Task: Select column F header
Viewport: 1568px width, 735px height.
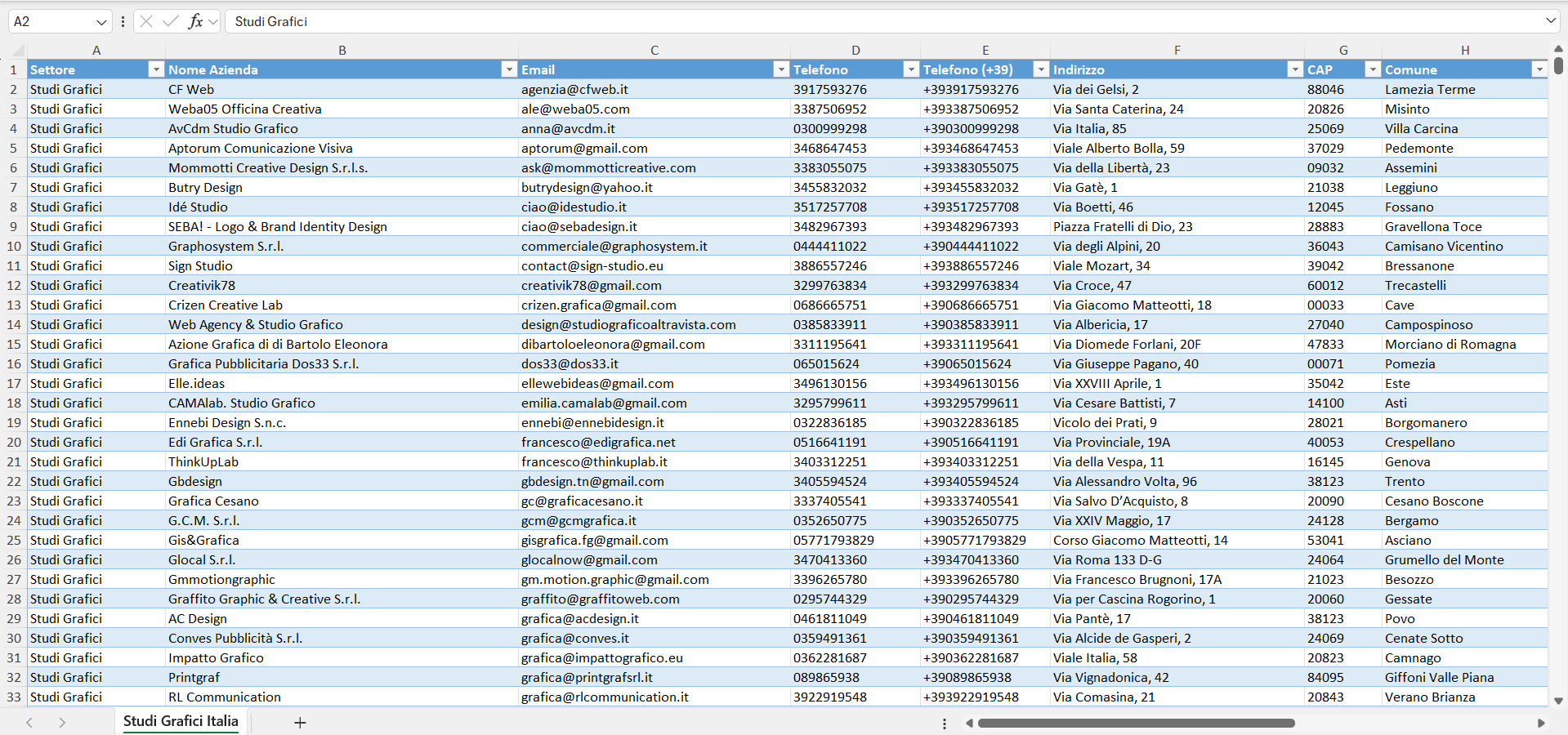Action: pyautogui.click(x=1177, y=51)
